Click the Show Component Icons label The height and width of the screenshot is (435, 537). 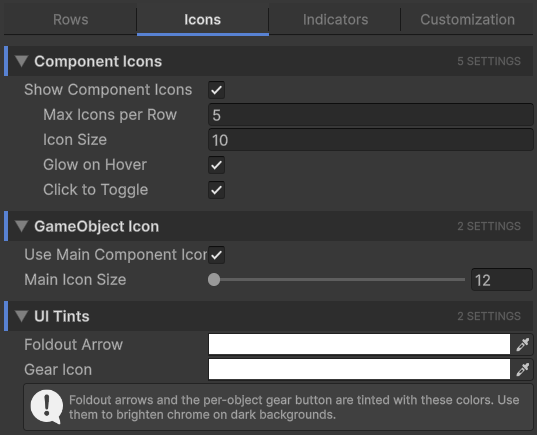pyautogui.click(x=108, y=90)
